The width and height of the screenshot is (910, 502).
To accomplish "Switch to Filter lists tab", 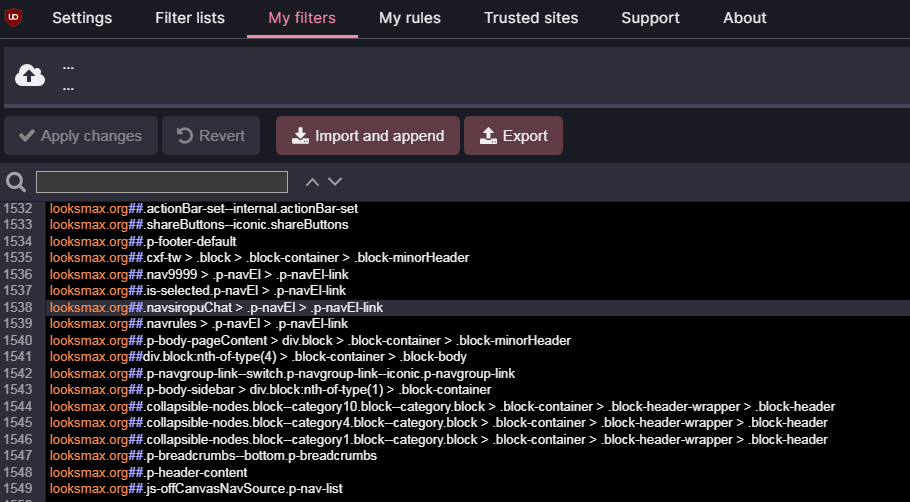I will pos(190,18).
